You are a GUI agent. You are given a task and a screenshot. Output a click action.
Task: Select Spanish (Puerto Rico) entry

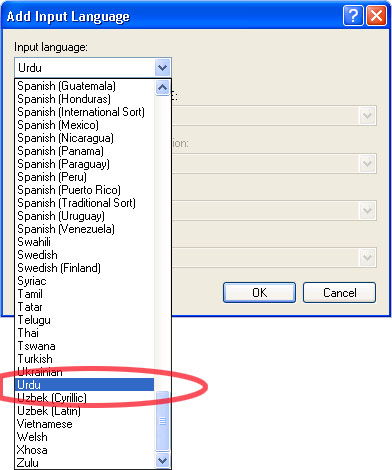[x=85, y=190]
